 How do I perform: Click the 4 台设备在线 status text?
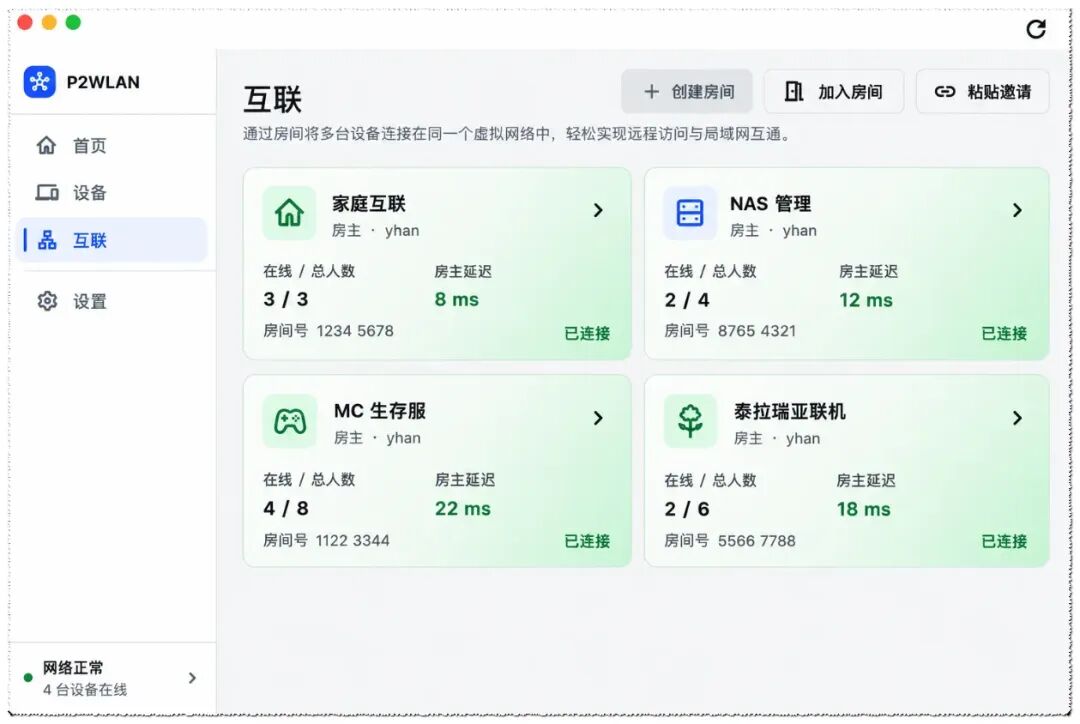click(85, 690)
